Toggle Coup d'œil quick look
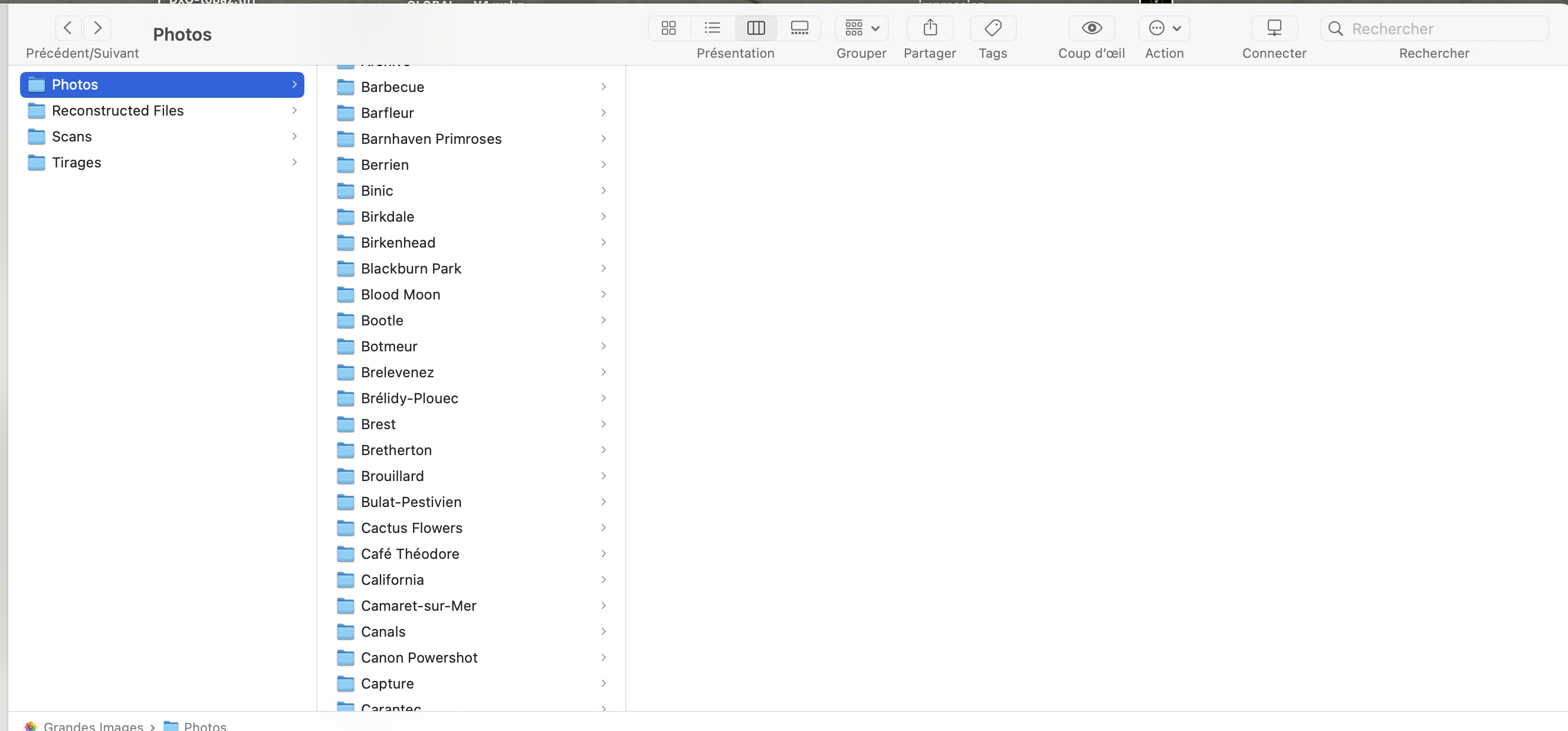The height and width of the screenshot is (731, 1568). pos(1091,28)
